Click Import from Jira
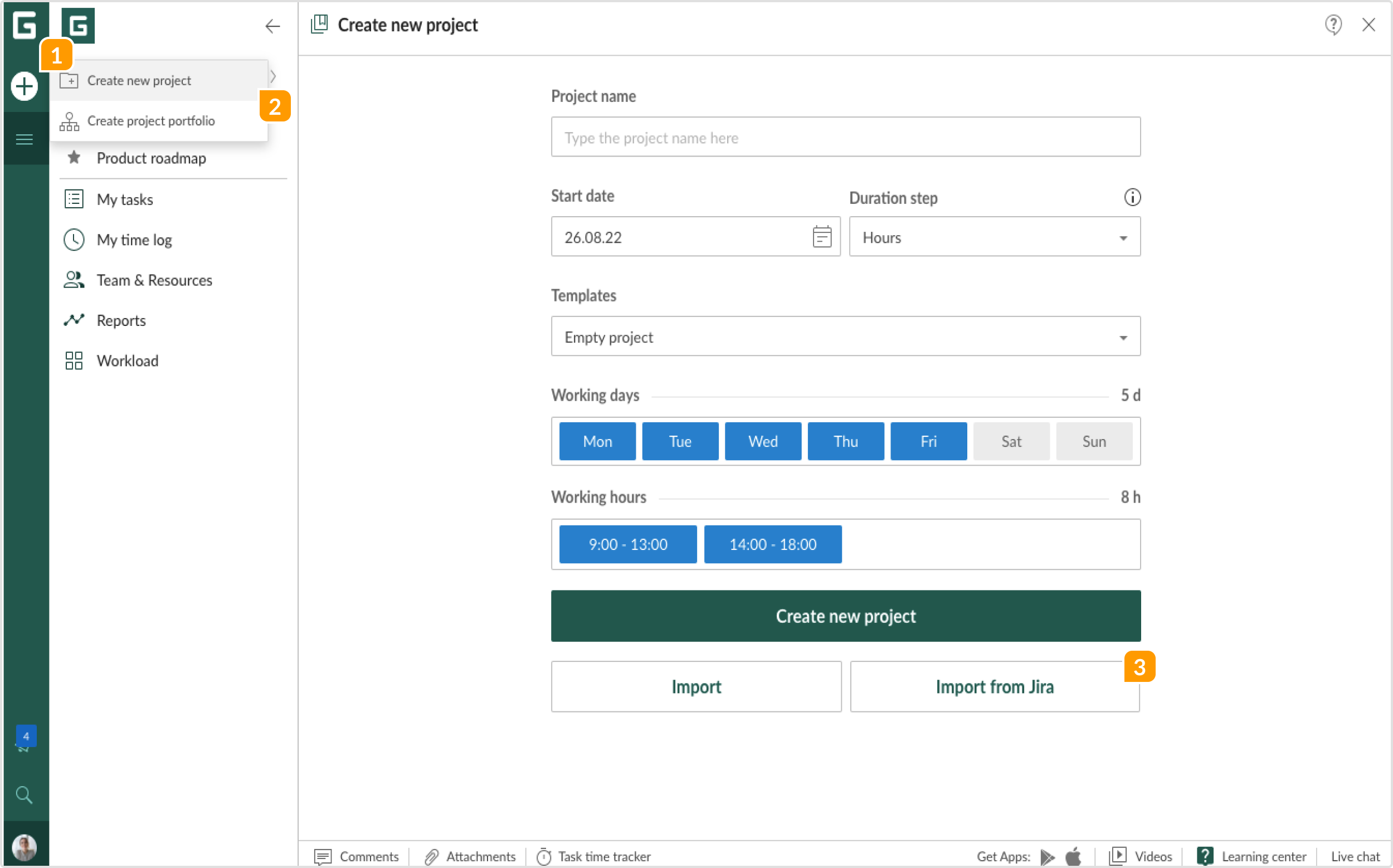The image size is (1393, 868). tap(994, 686)
